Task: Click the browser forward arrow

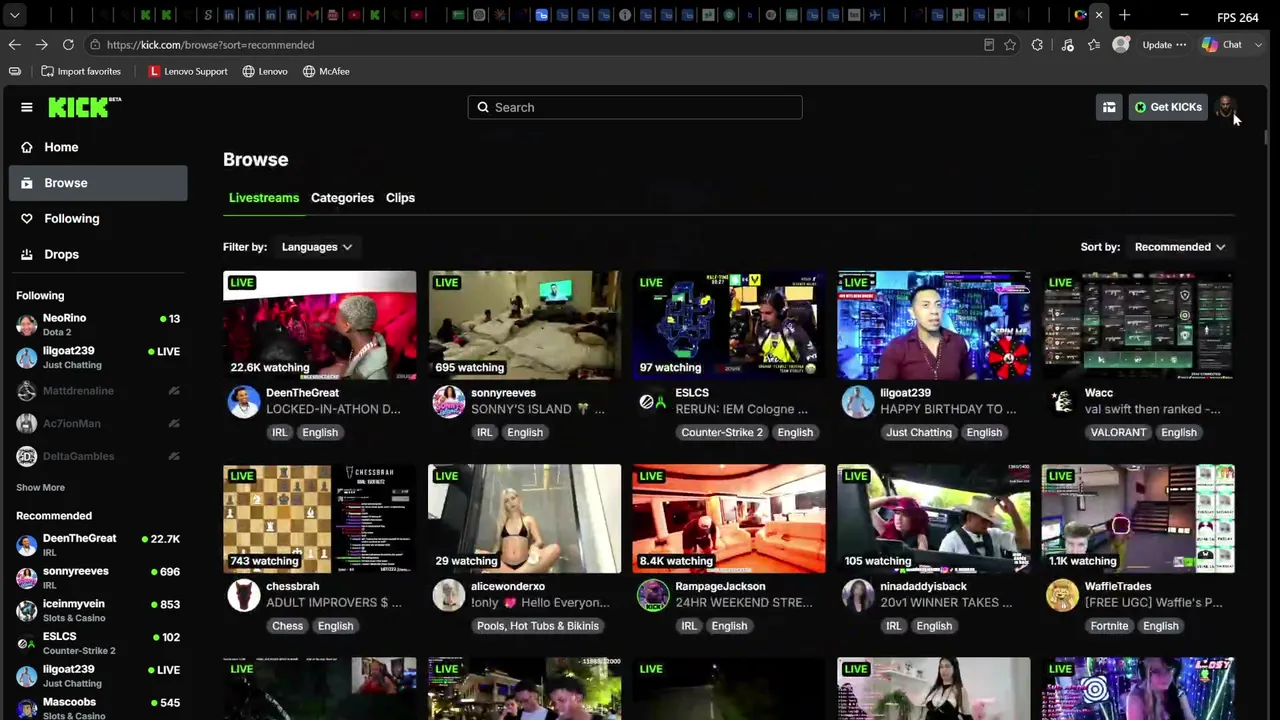Action: point(41,45)
